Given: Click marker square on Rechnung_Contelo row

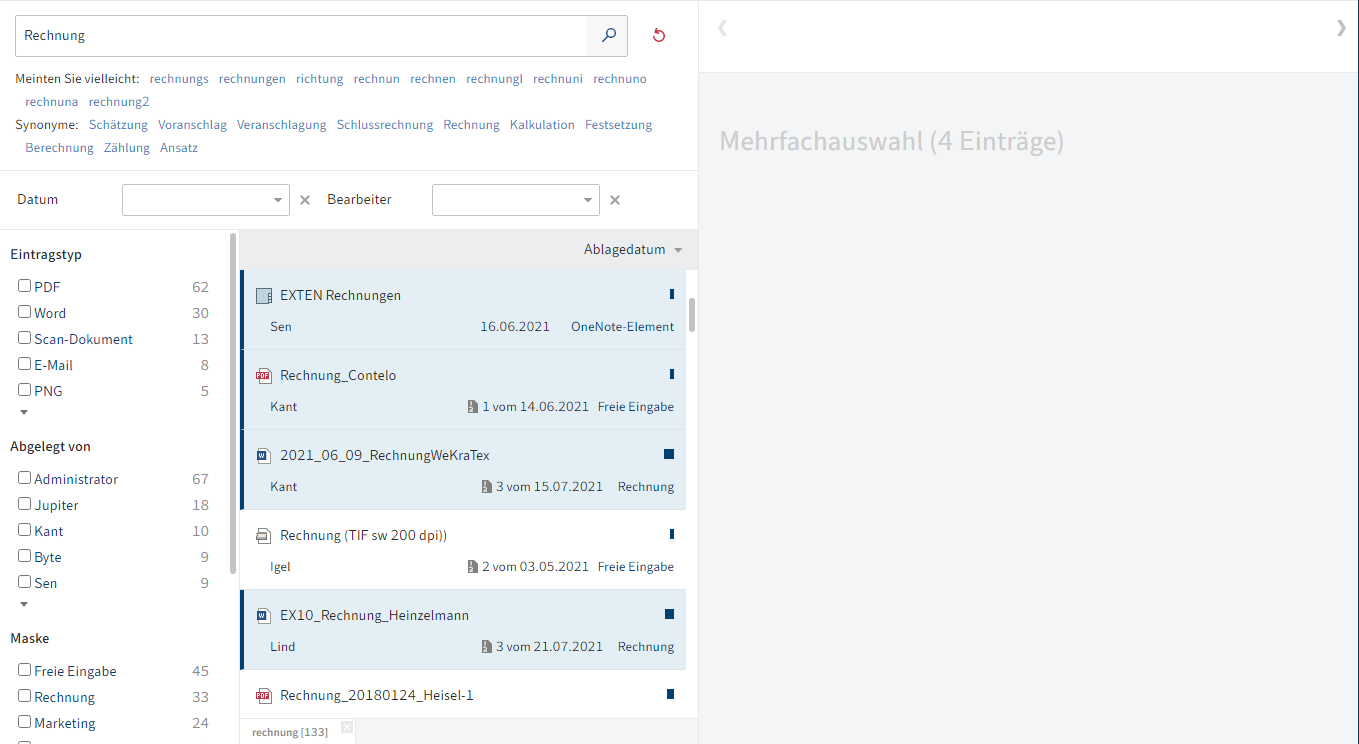Looking at the screenshot, I should pos(672,374).
